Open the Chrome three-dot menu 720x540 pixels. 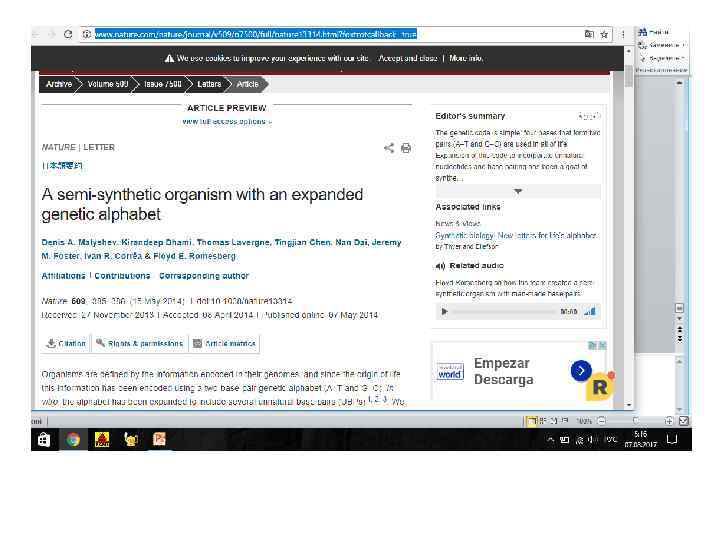(x=623, y=34)
